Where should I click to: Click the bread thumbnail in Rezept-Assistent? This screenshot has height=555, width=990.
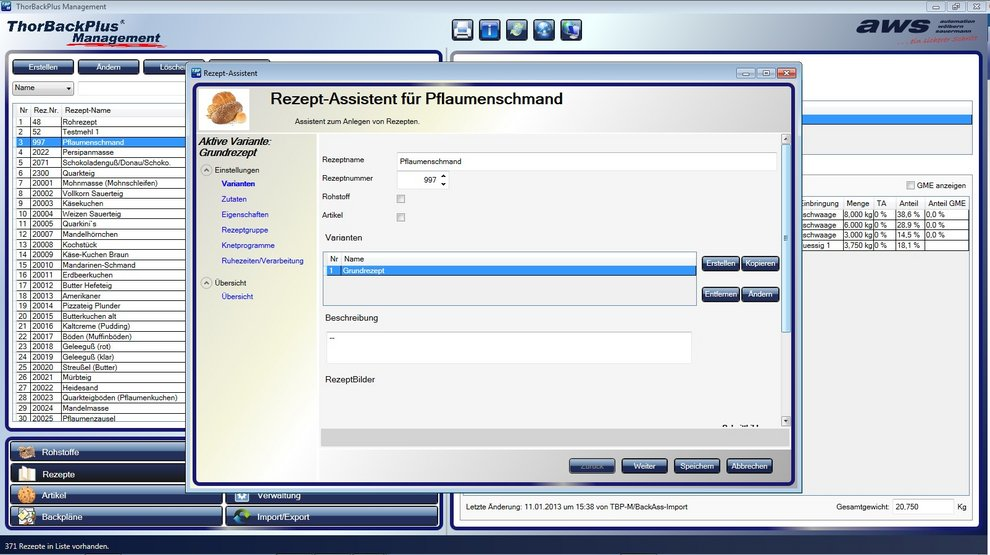[x=225, y=108]
